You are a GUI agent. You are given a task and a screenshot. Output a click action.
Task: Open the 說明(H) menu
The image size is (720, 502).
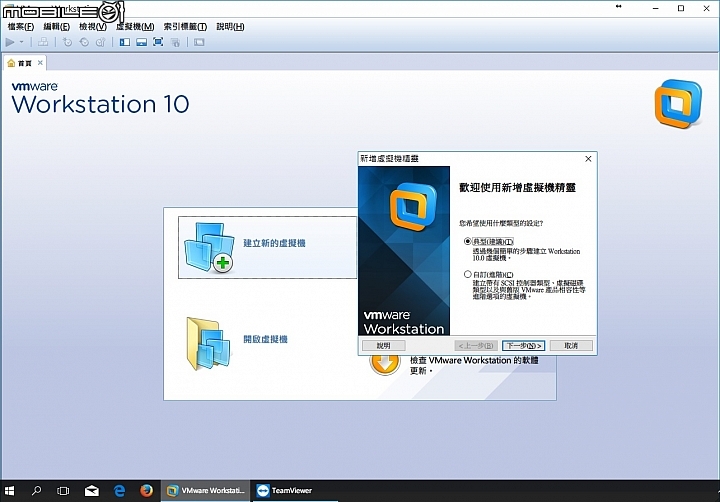point(230,27)
